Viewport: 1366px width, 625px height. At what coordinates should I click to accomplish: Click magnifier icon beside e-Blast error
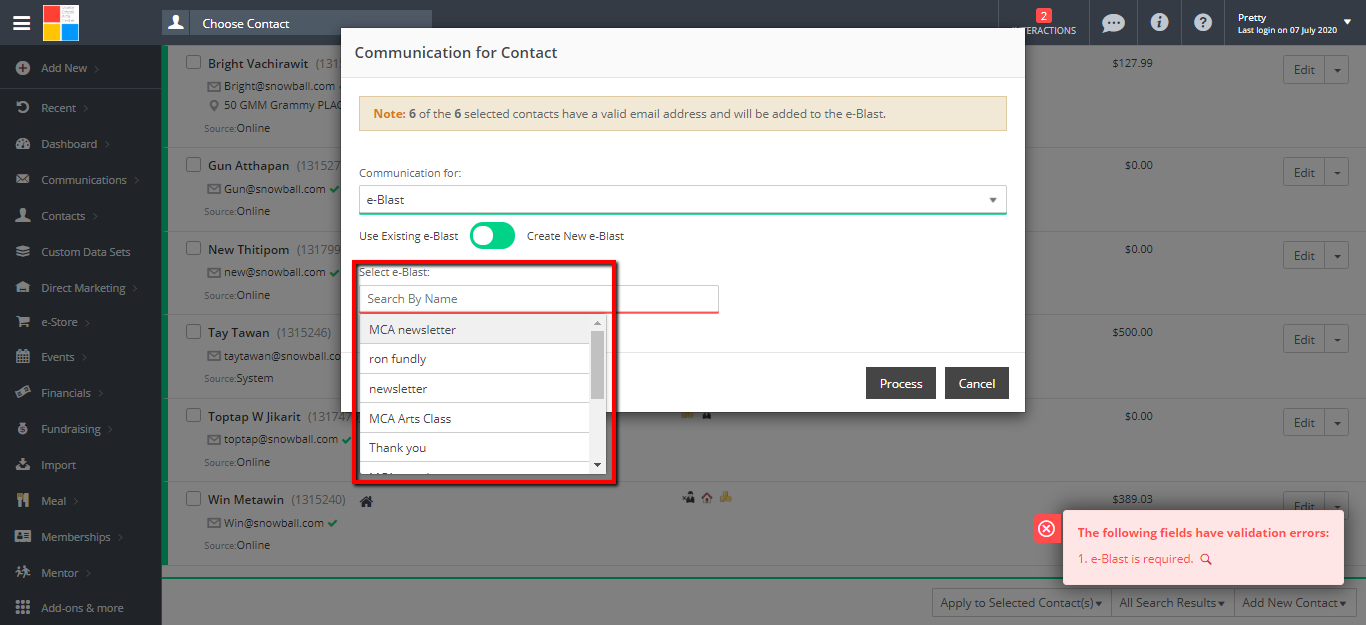point(1206,560)
